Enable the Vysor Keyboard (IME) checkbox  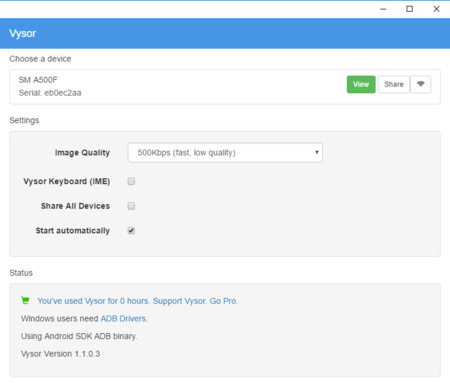coord(131,181)
